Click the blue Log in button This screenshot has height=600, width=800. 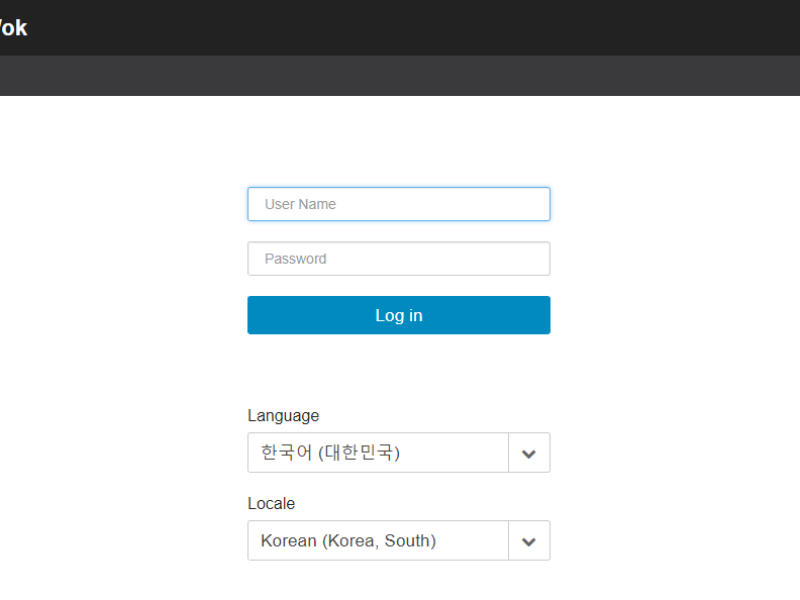tap(398, 315)
